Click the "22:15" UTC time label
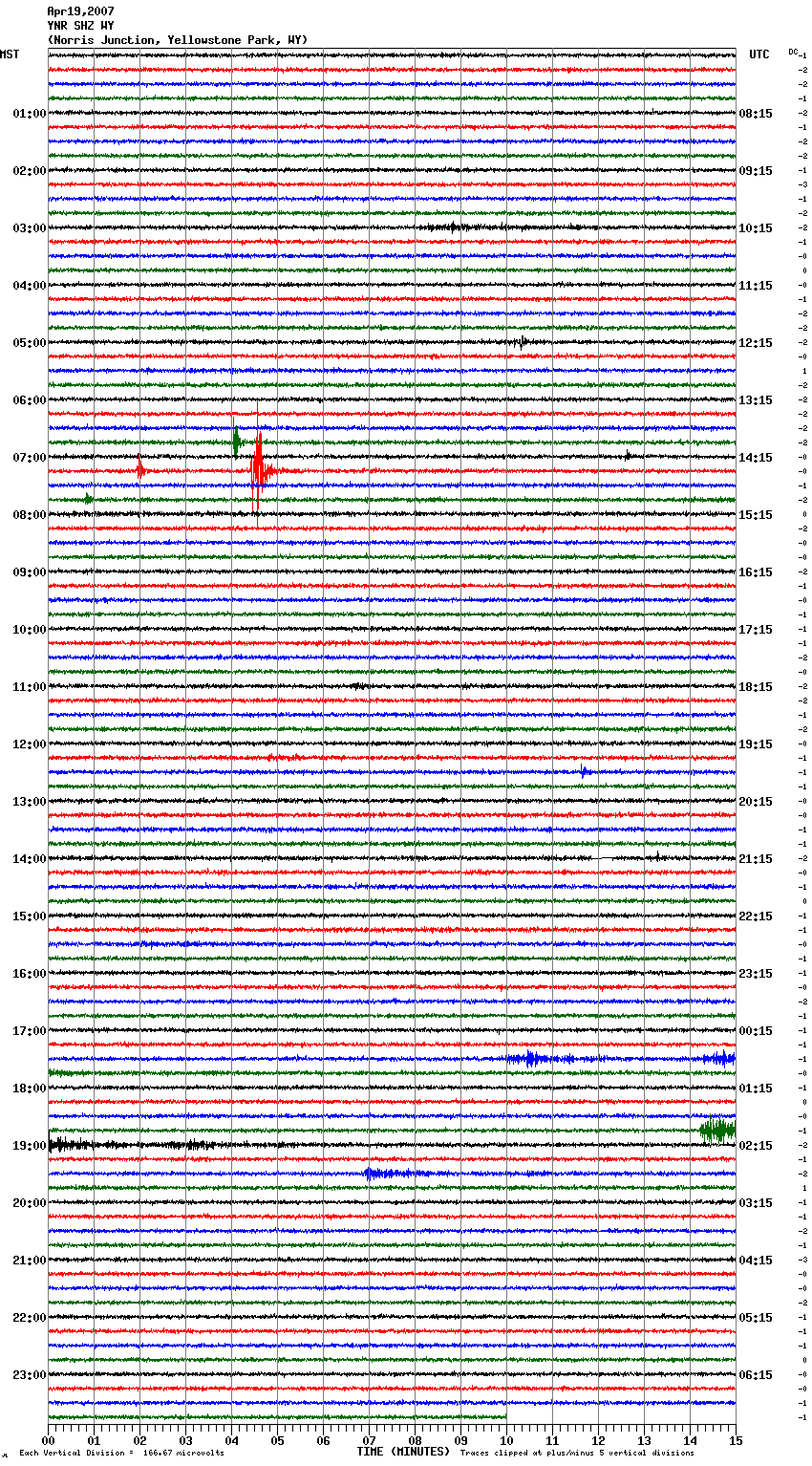 (x=756, y=916)
